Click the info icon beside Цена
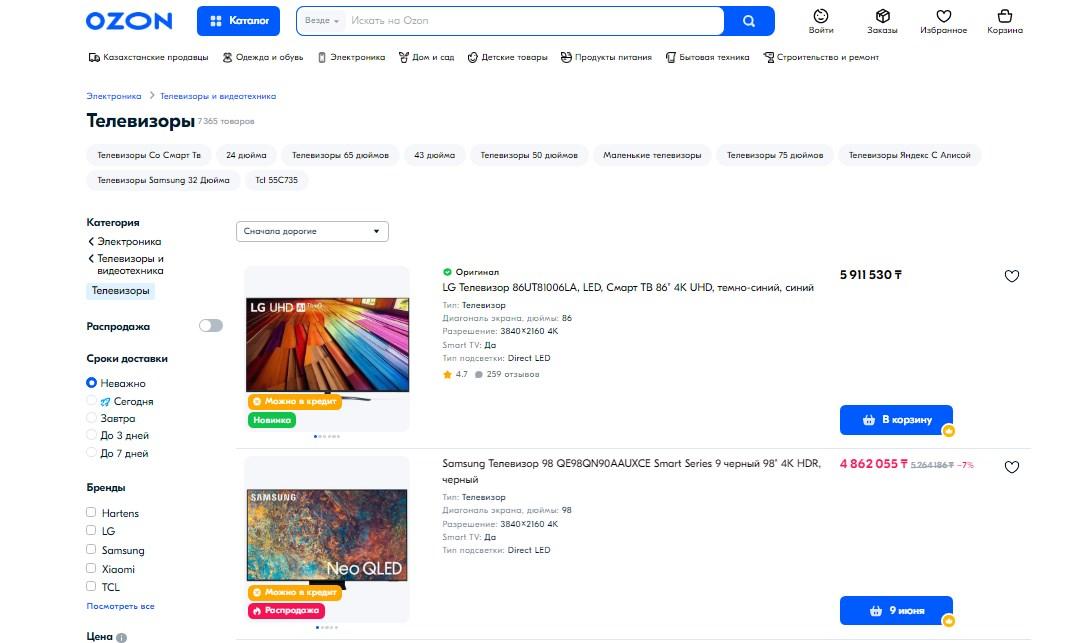 pos(122,637)
